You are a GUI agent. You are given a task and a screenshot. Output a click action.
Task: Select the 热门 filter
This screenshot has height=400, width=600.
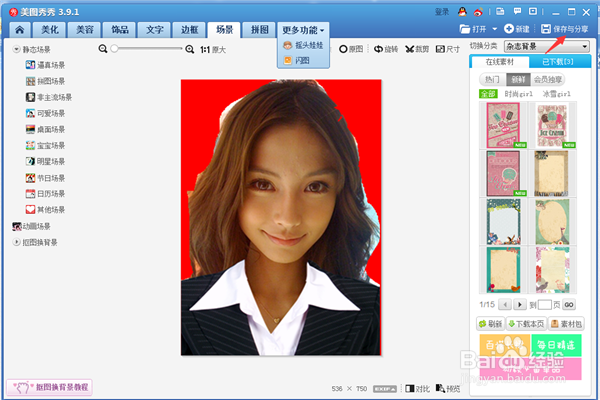pos(492,79)
